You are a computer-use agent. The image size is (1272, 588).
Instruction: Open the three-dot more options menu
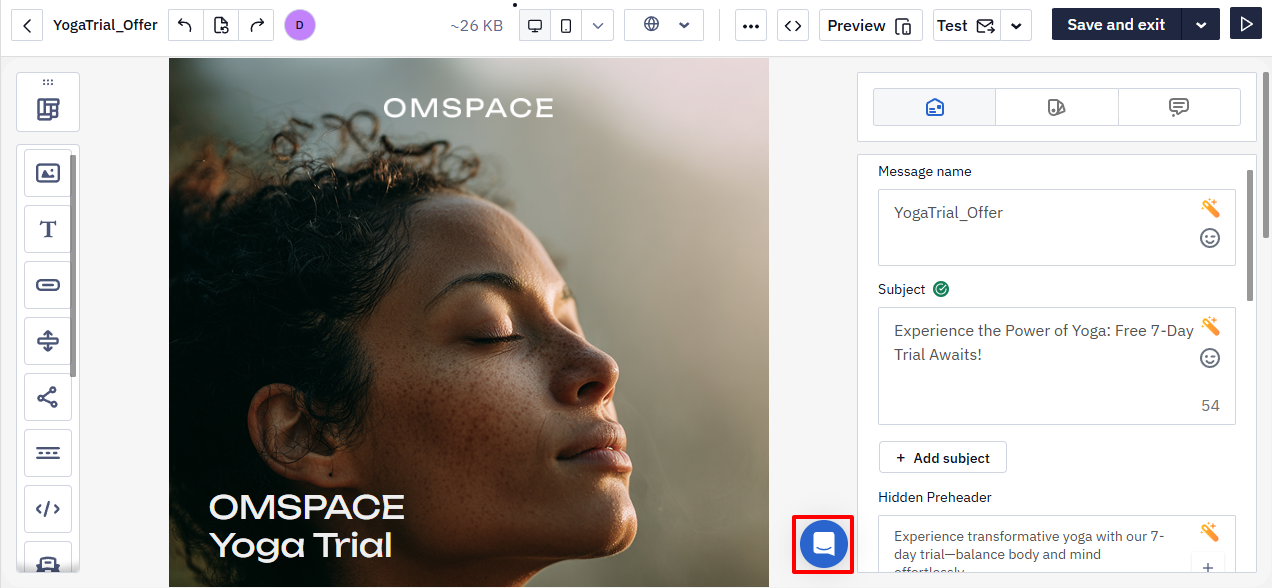click(751, 25)
